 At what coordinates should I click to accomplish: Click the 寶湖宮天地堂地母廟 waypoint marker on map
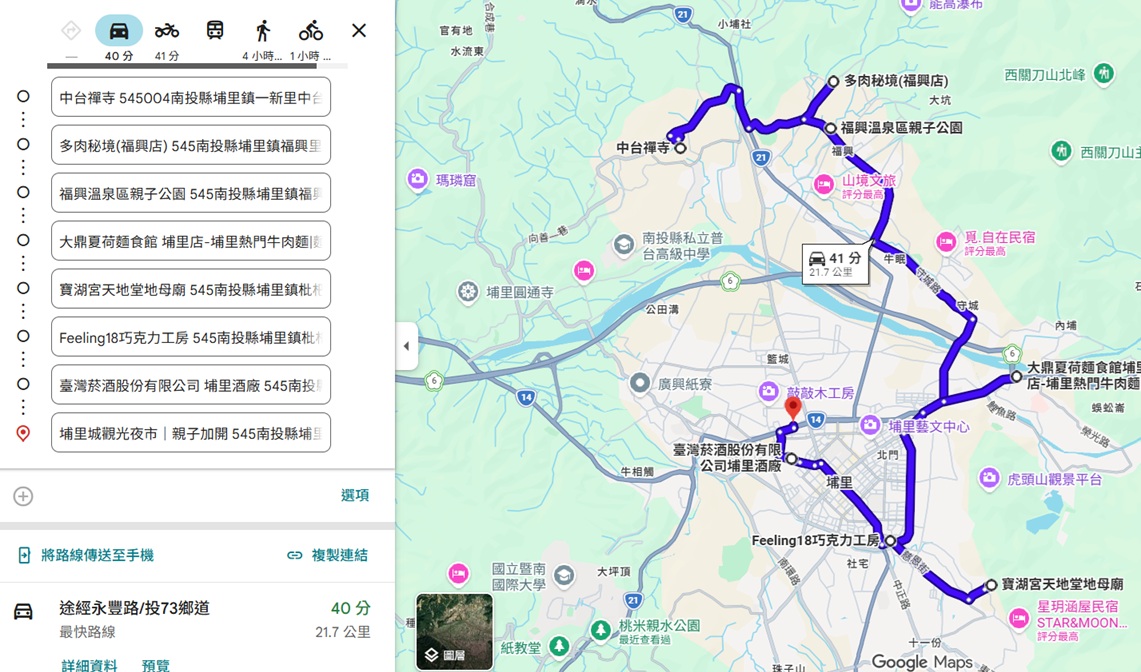click(x=991, y=585)
